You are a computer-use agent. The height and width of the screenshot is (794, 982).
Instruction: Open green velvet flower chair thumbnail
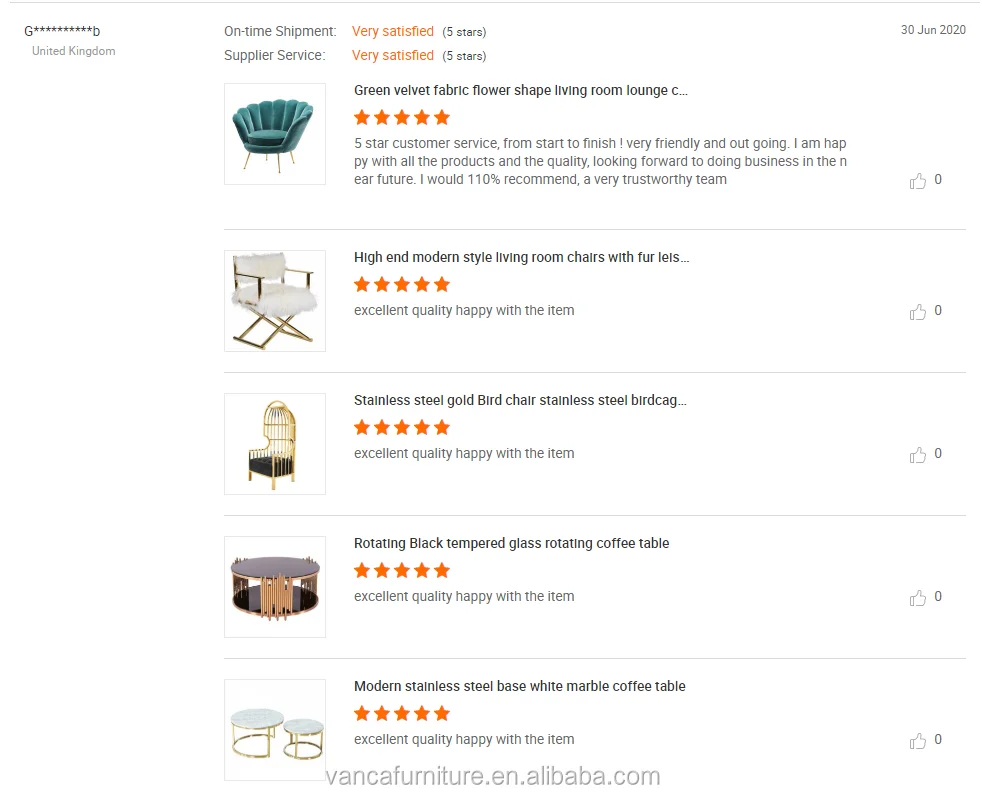(275, 134)
